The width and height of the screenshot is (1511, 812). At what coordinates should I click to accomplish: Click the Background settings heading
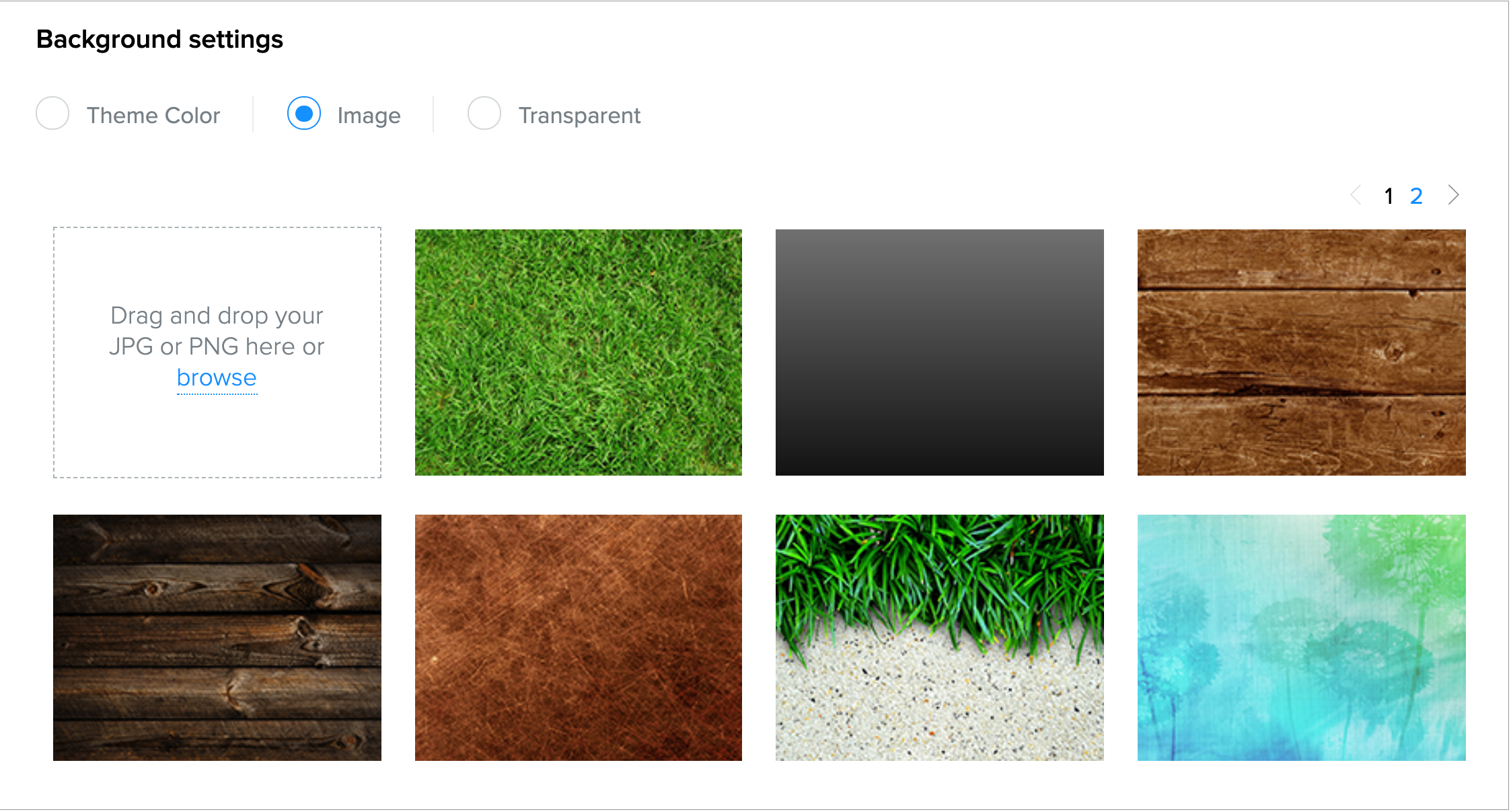click(x=159, y=39)
